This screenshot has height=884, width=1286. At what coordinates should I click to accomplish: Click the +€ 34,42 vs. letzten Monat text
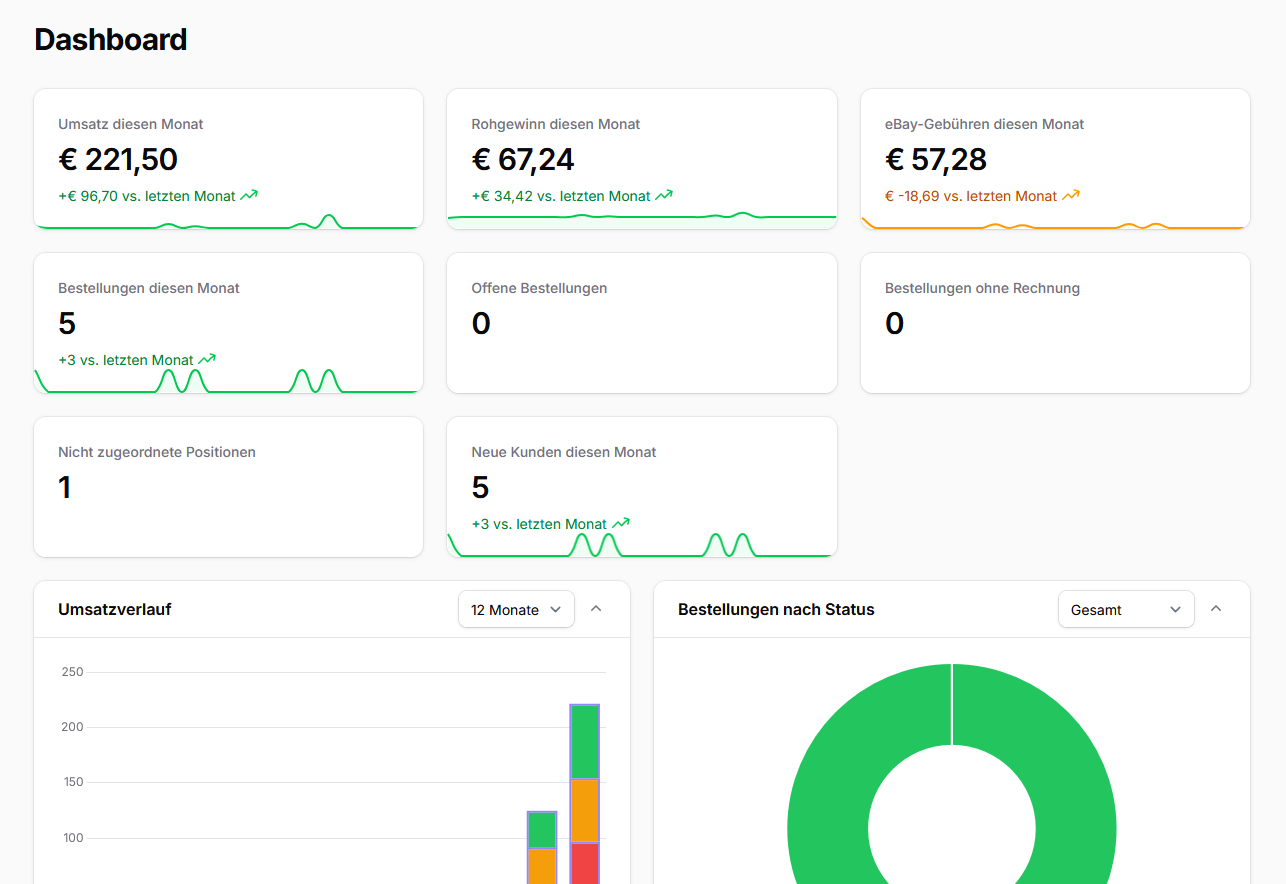[561, 196]
